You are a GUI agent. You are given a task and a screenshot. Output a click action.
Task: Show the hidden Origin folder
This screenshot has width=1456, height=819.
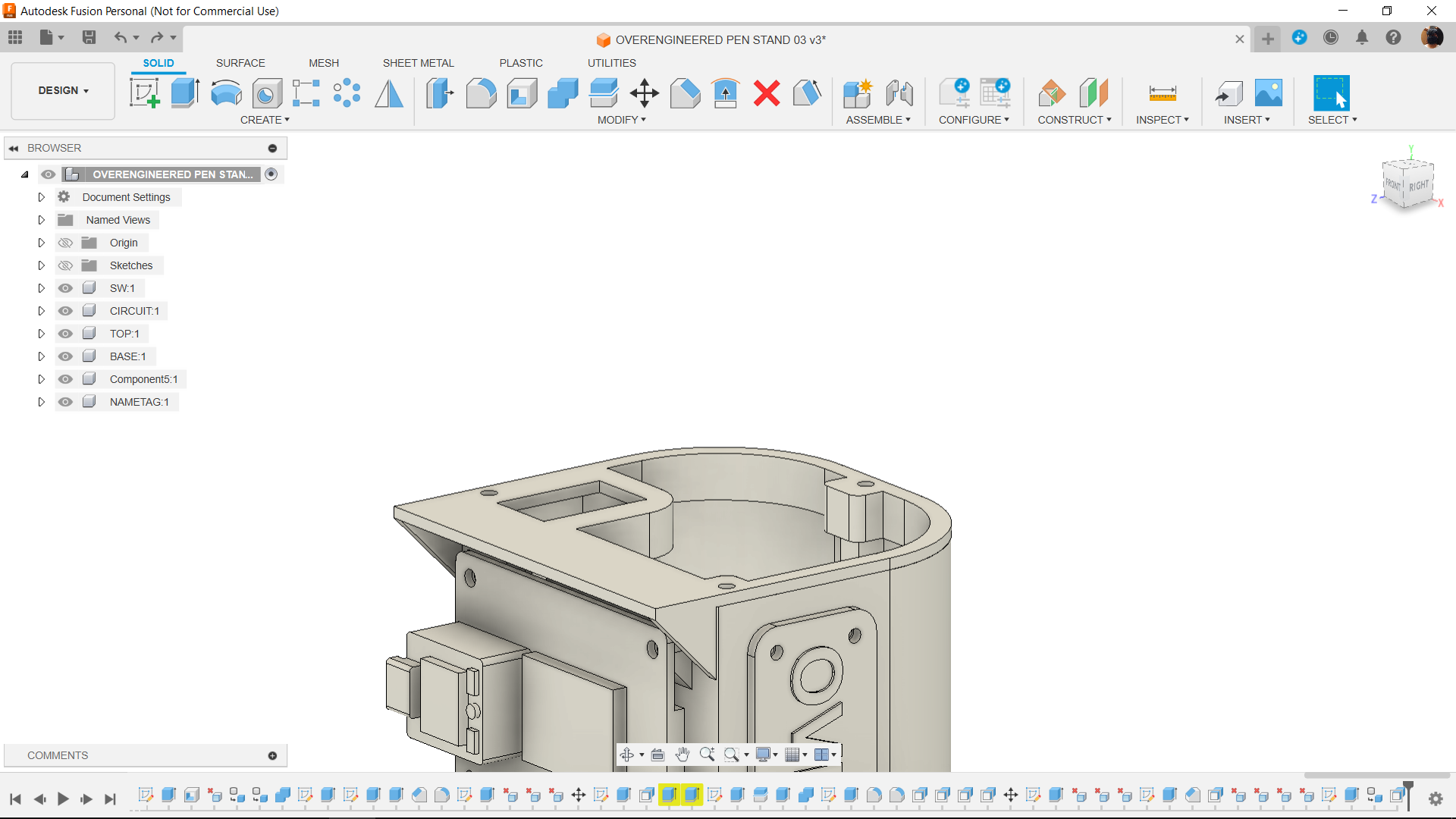pyautogui.click(x=66, y=243)
